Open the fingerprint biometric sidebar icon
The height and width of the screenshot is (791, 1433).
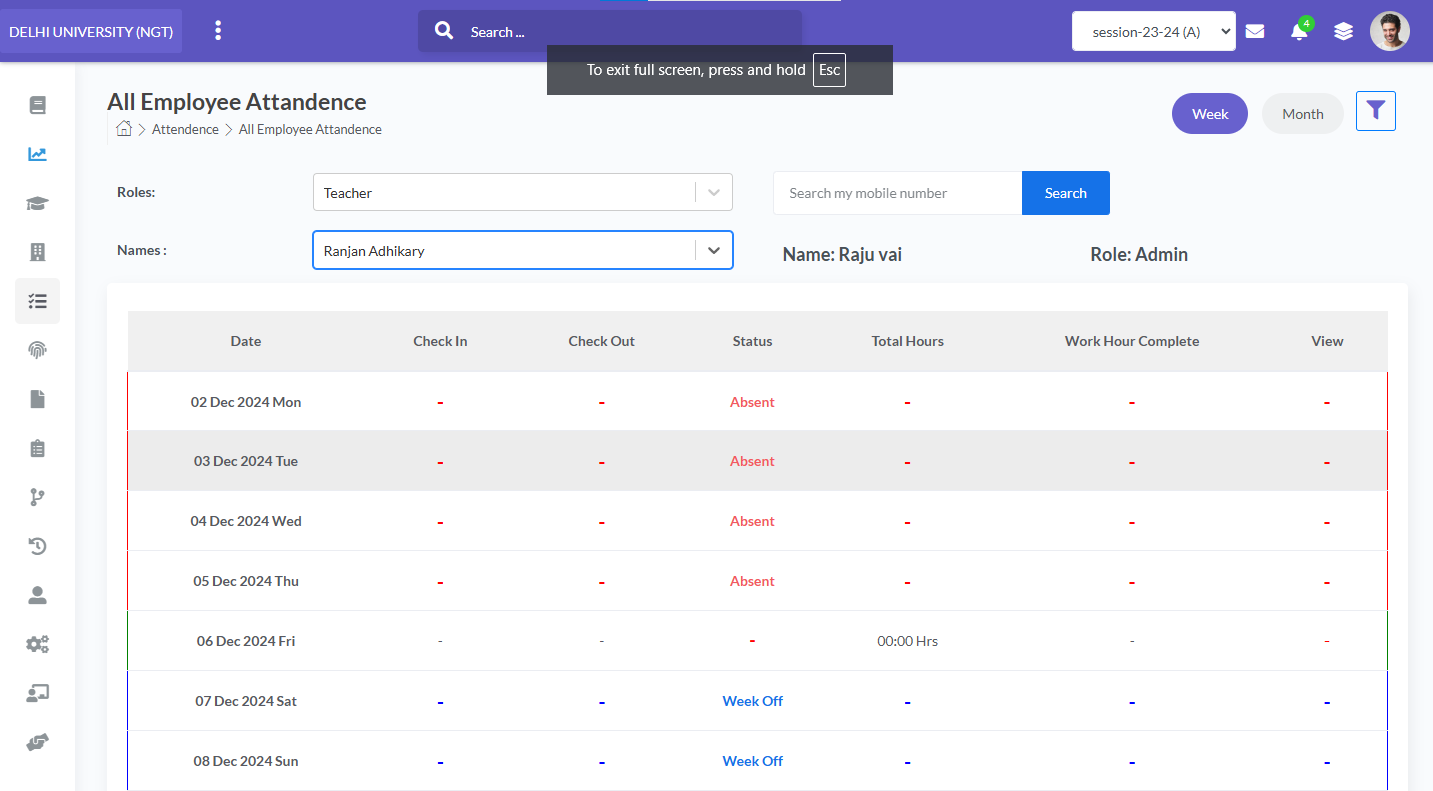37,350
